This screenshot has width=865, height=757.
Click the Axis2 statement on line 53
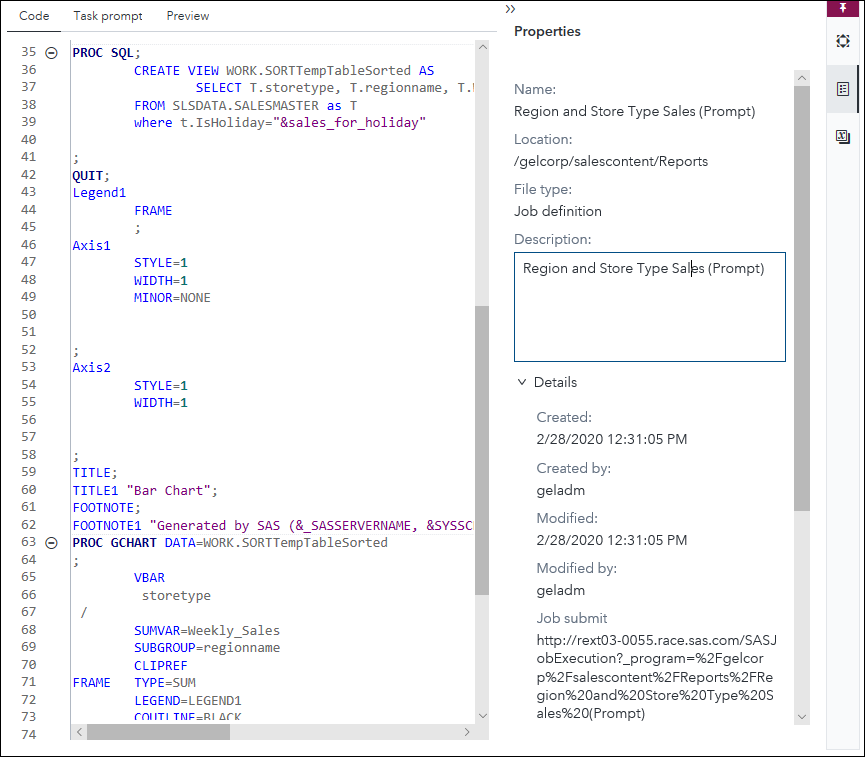tap(92, 367)
